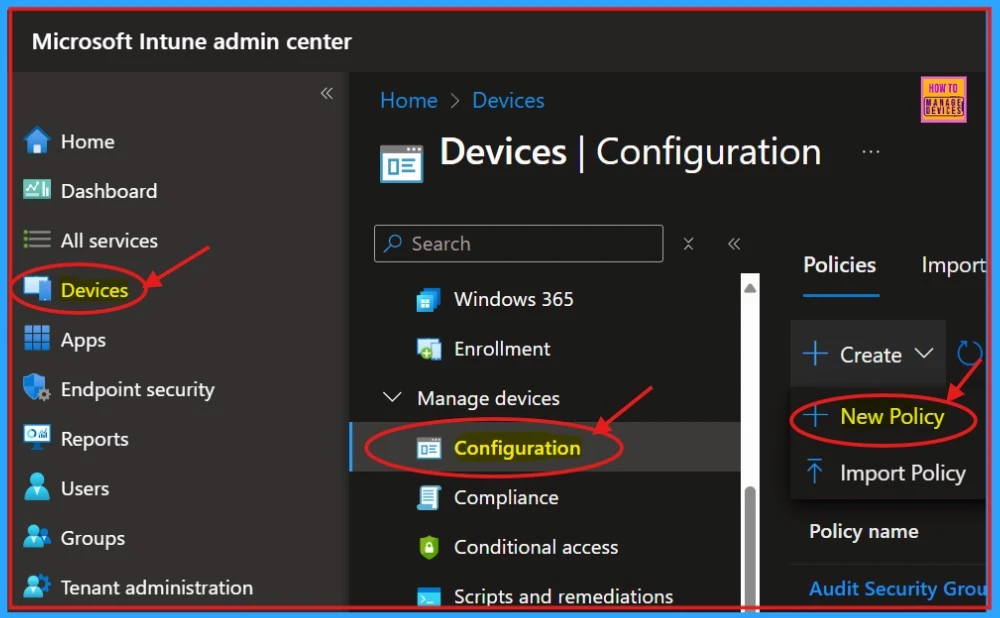Collapse the left navigation sidebar
The image size is (1000, 618).
pyautogui.click(x=327, y=94)
